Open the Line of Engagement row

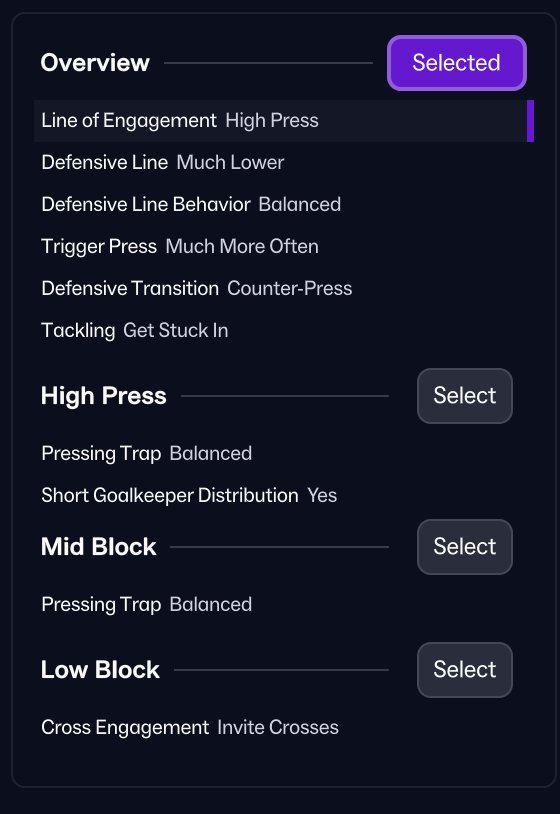[x=283, y=120]
